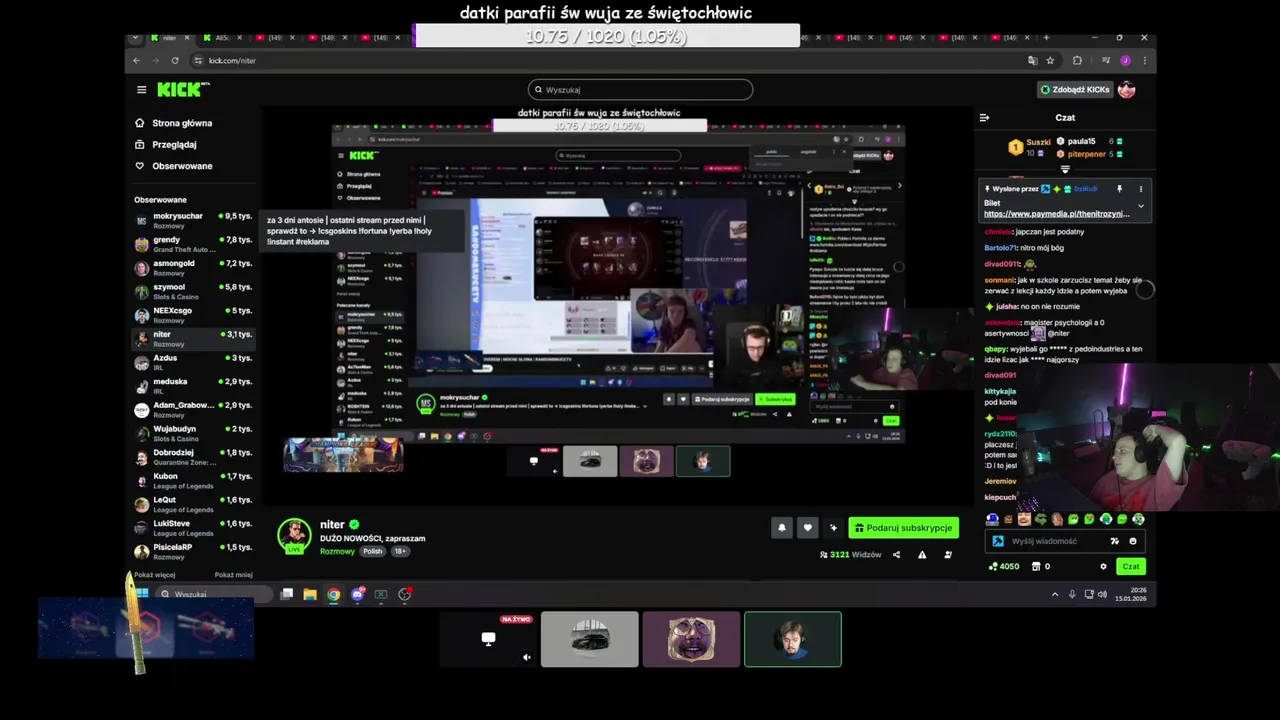Click the Windows Start button

pyautogui.click(x=142, y=594)
